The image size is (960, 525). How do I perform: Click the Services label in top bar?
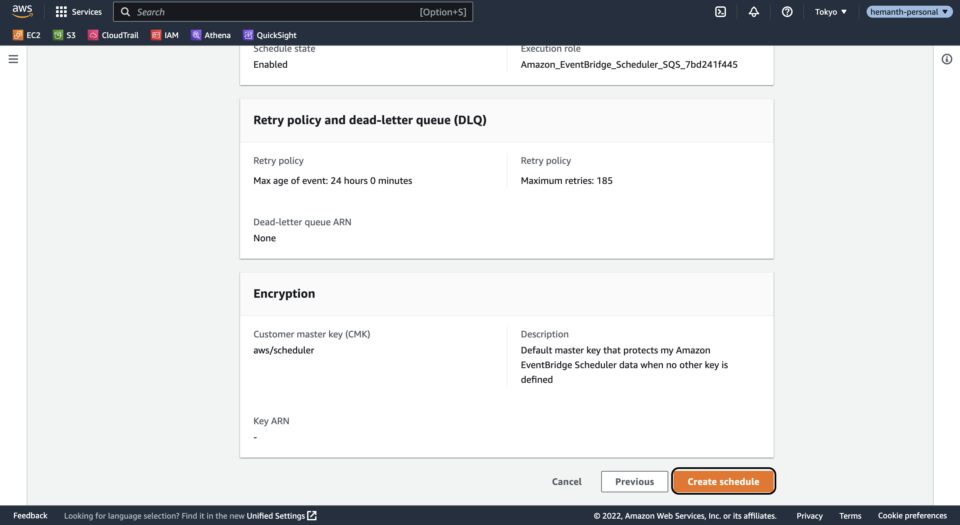(87, 12)
